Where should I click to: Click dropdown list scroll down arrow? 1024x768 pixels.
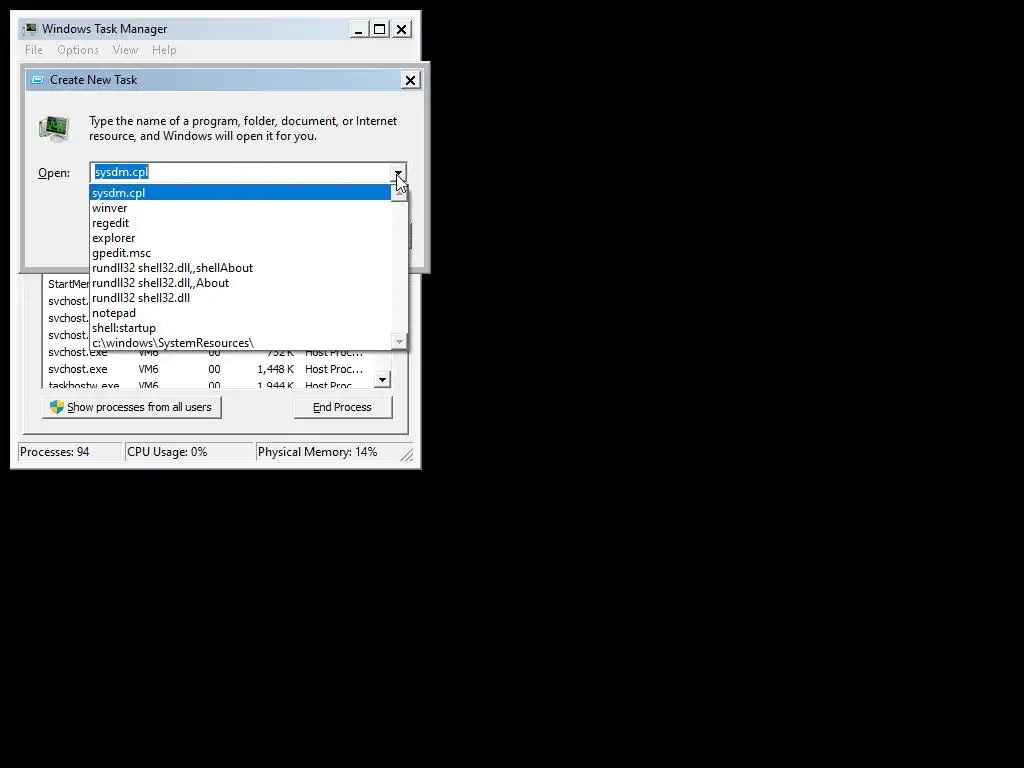pos(399,342)
